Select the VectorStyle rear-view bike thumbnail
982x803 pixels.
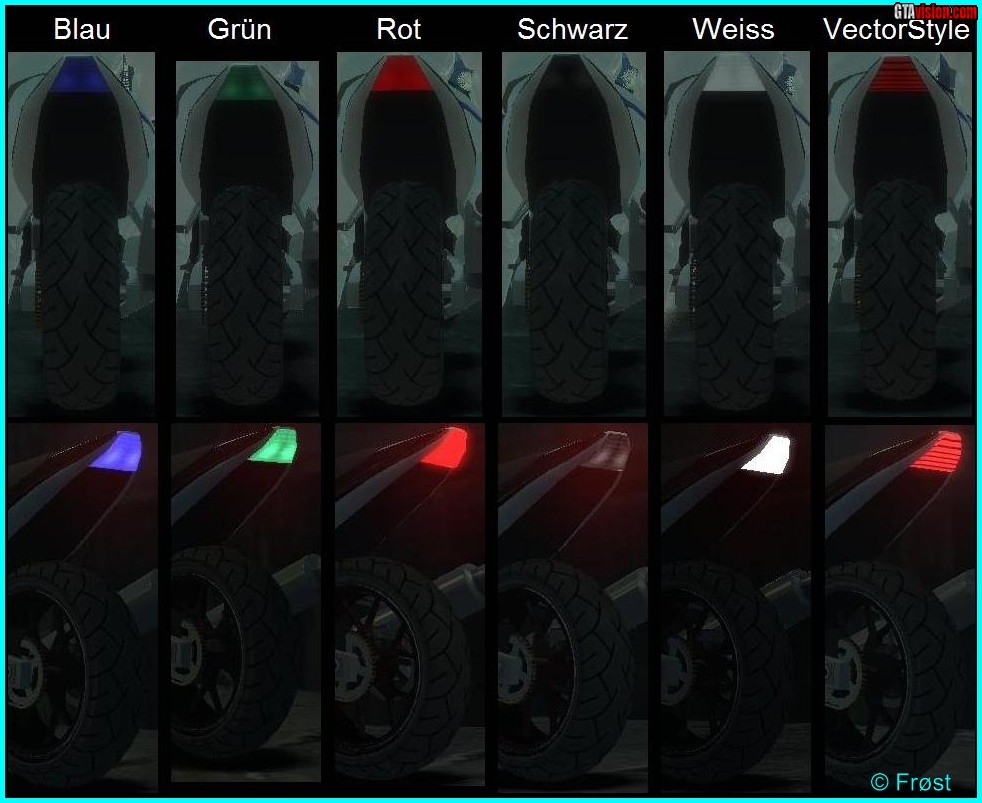(900, 234)
